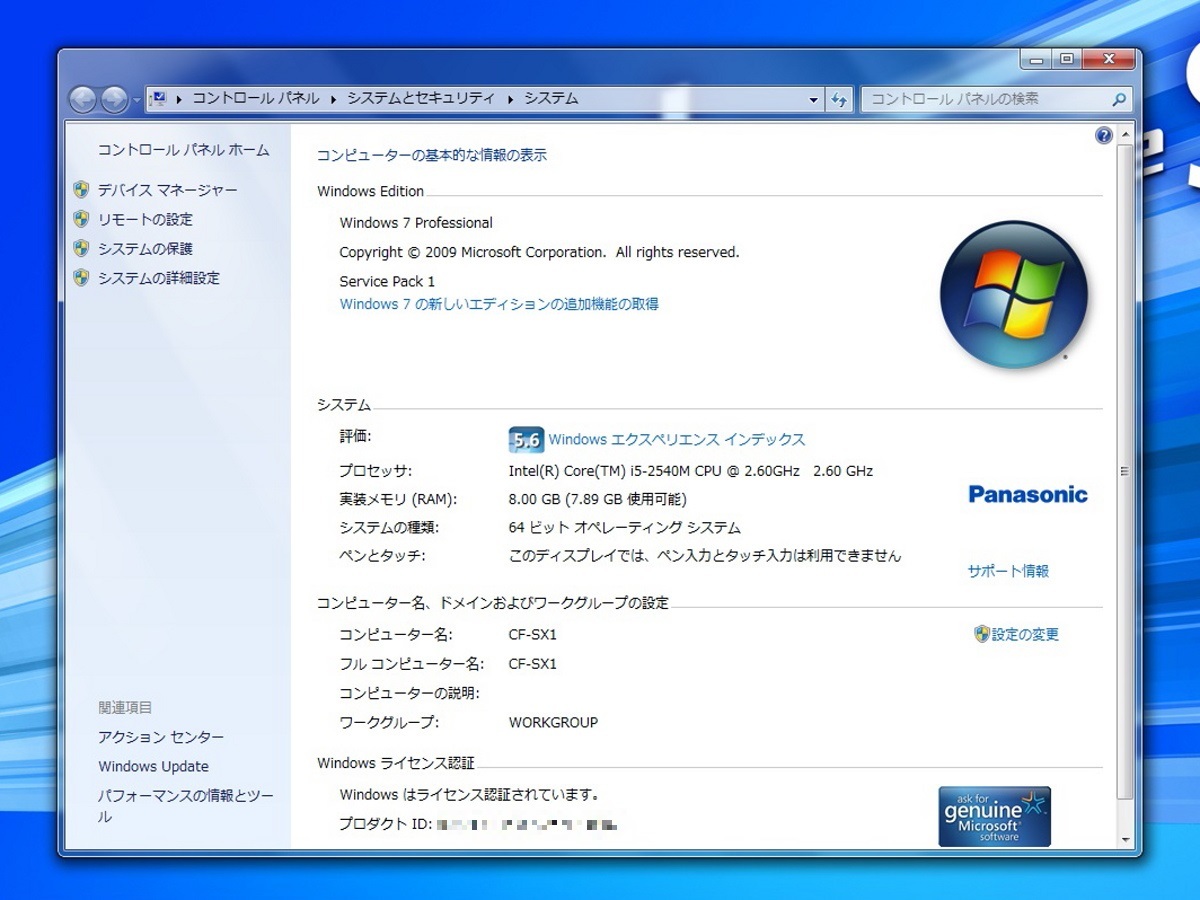This screenshot has height=900, width=1200.
Task: Open the address bar history dropdown
Action: click(814, 100)
